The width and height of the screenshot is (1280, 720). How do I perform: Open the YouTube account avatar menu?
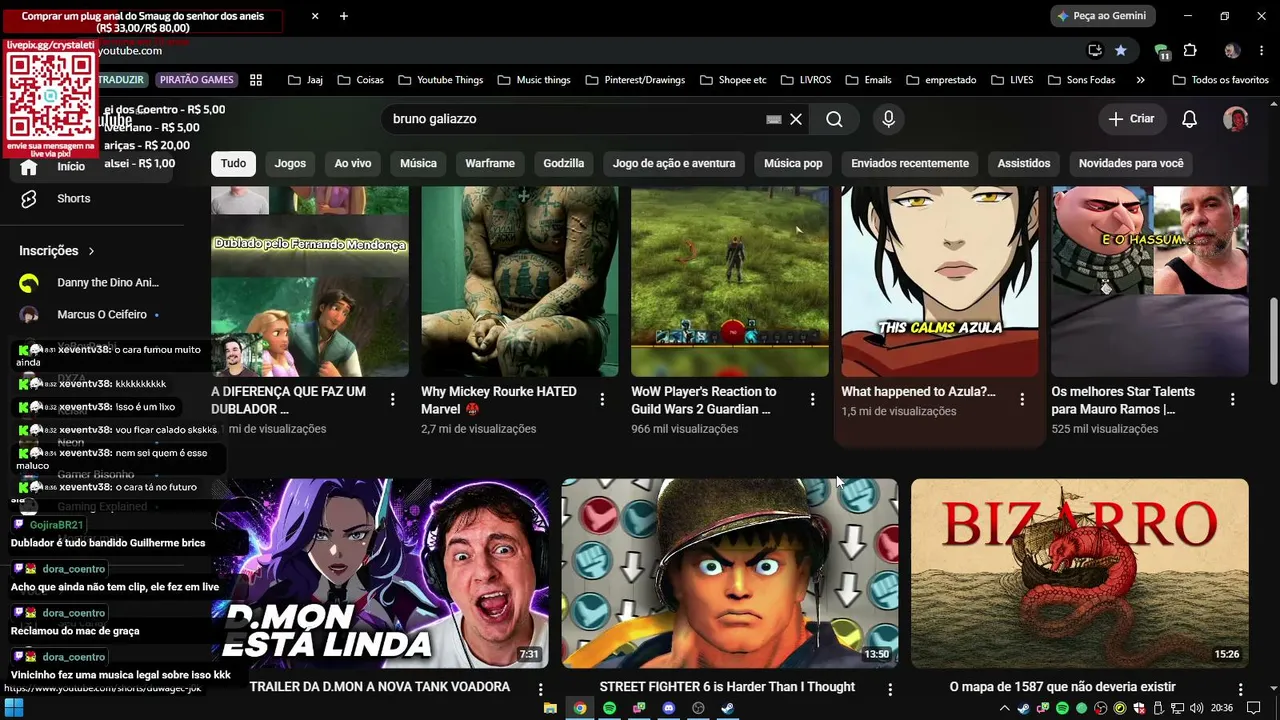tap(1236, 119)
